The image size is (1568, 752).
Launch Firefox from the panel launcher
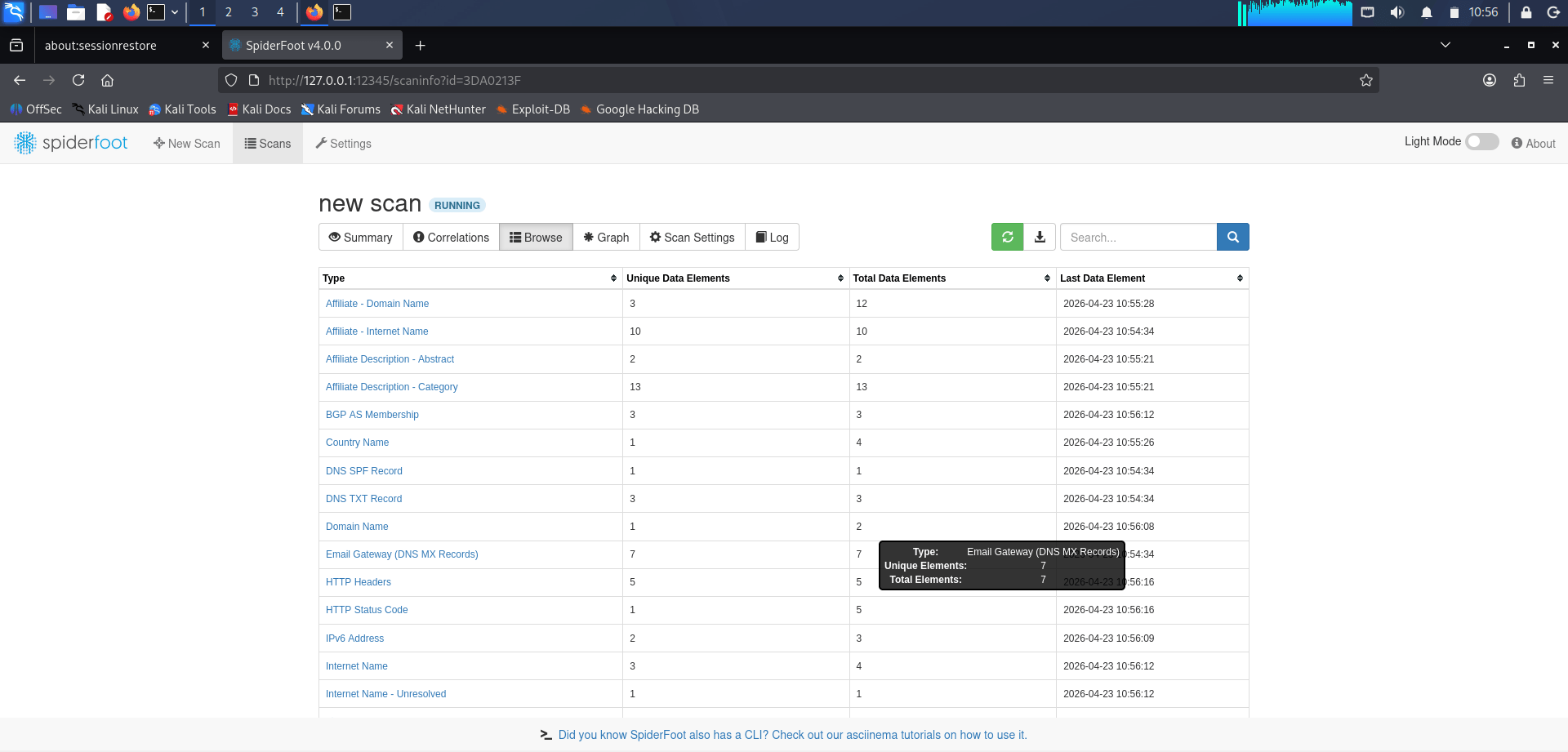(x=131, y=12)
